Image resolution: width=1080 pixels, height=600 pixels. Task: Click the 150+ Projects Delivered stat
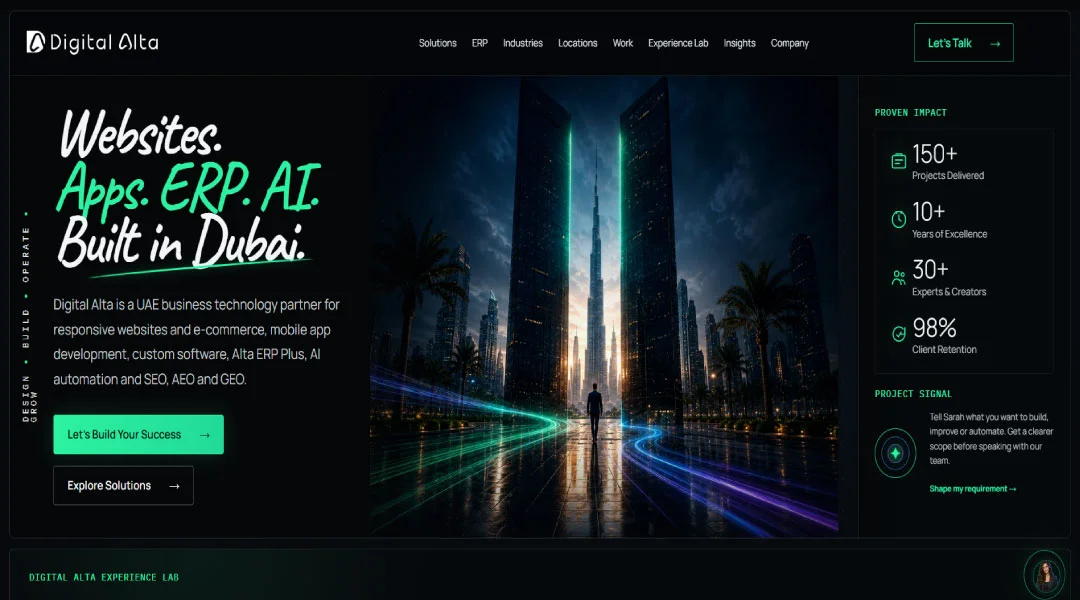tap(948, 161)
